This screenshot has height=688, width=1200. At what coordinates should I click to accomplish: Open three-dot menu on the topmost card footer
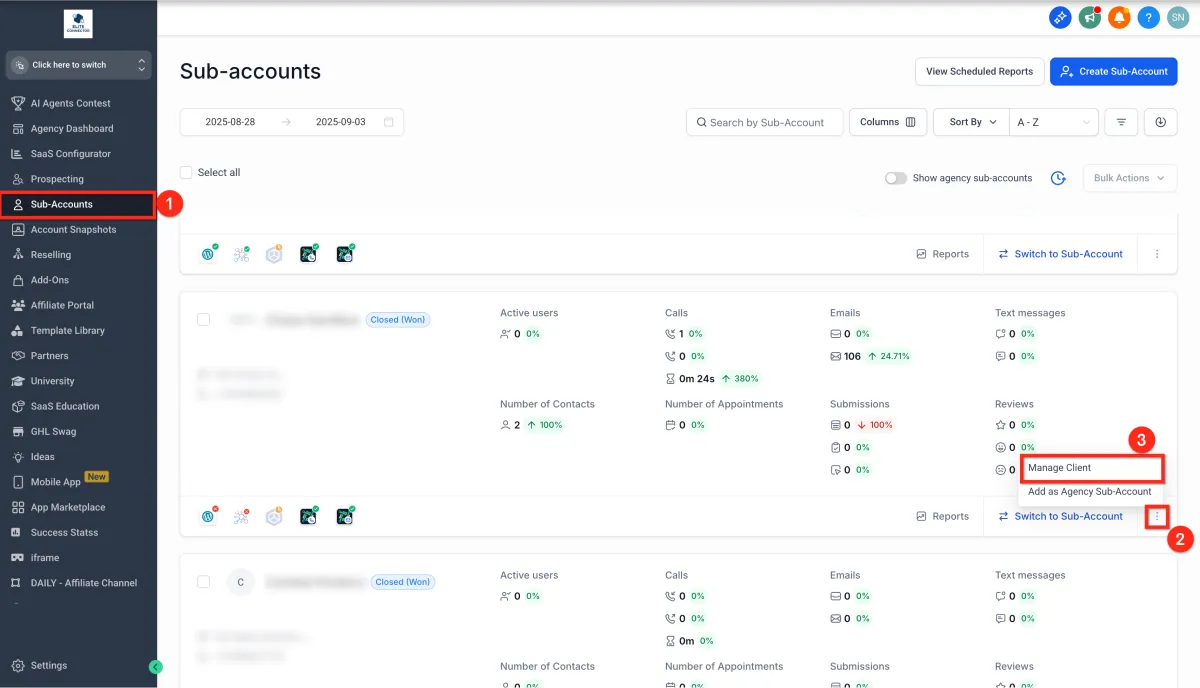coord(1157,254)
